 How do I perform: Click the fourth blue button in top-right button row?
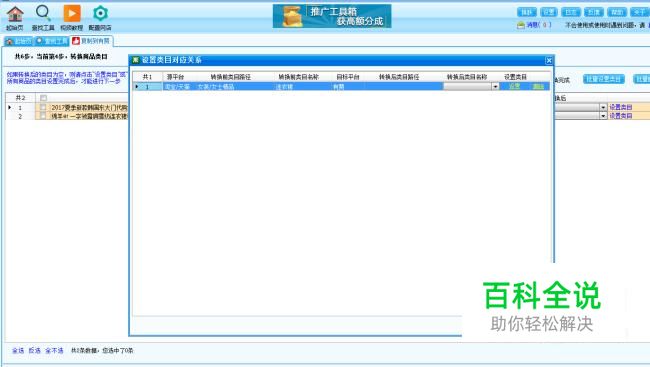pos(594,12)
